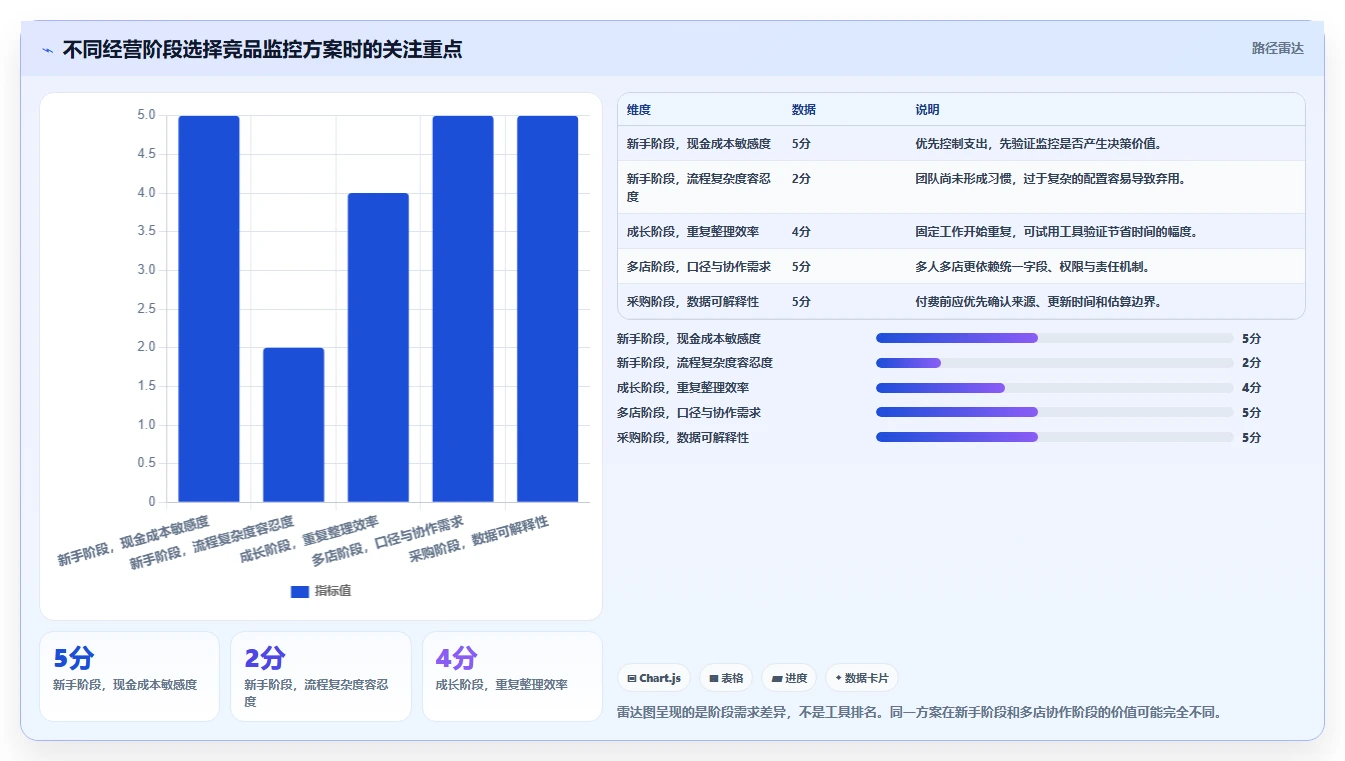Click the progress bar for 采购阶段，数据可解释性
This screenshot has height=761, width=1345.
1055,437
